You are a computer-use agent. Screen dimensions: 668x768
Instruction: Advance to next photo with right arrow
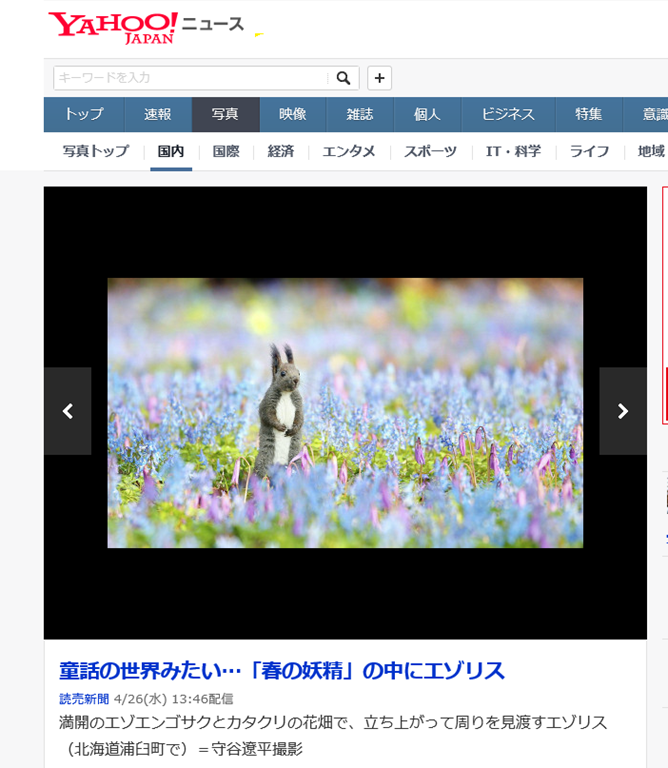(622, 411)
